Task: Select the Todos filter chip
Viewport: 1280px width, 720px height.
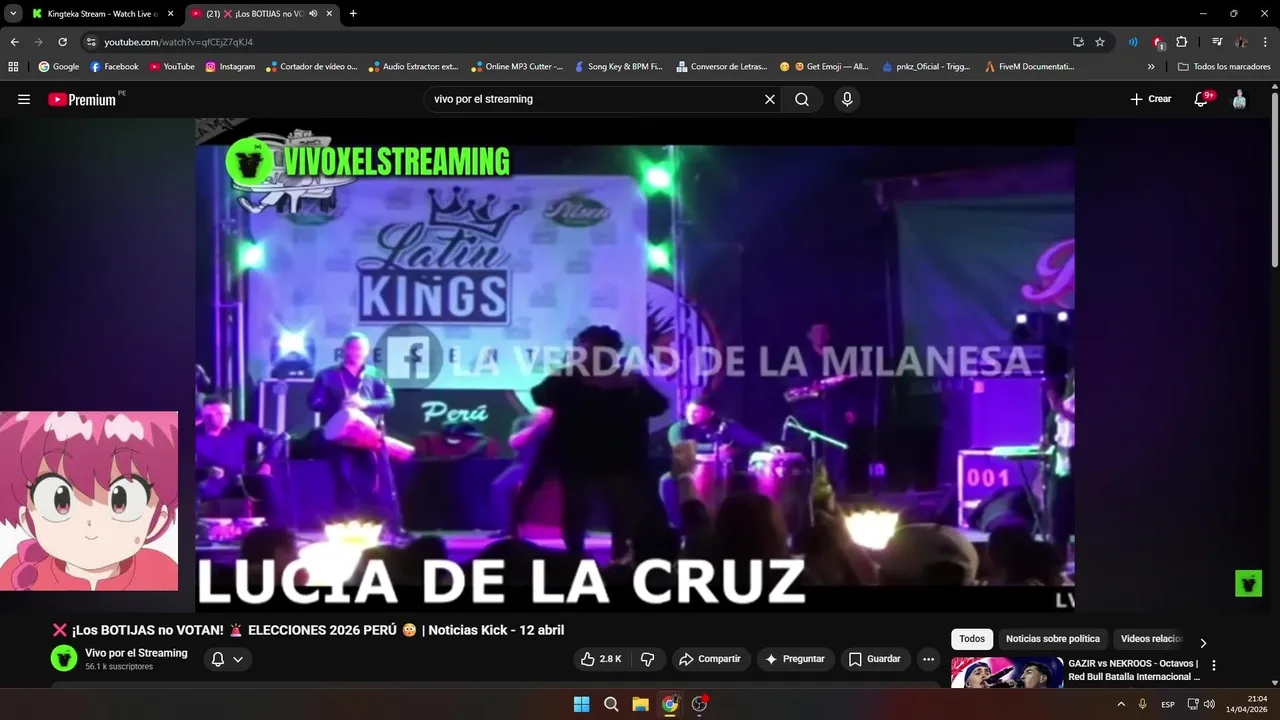Action: (972, 639)
